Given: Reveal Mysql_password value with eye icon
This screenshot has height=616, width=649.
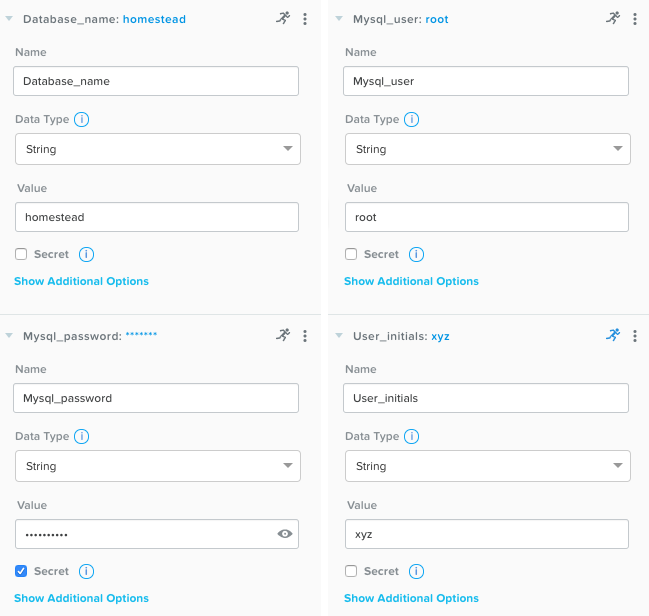Looking at the screenshot, I should (x=285, y=534).
